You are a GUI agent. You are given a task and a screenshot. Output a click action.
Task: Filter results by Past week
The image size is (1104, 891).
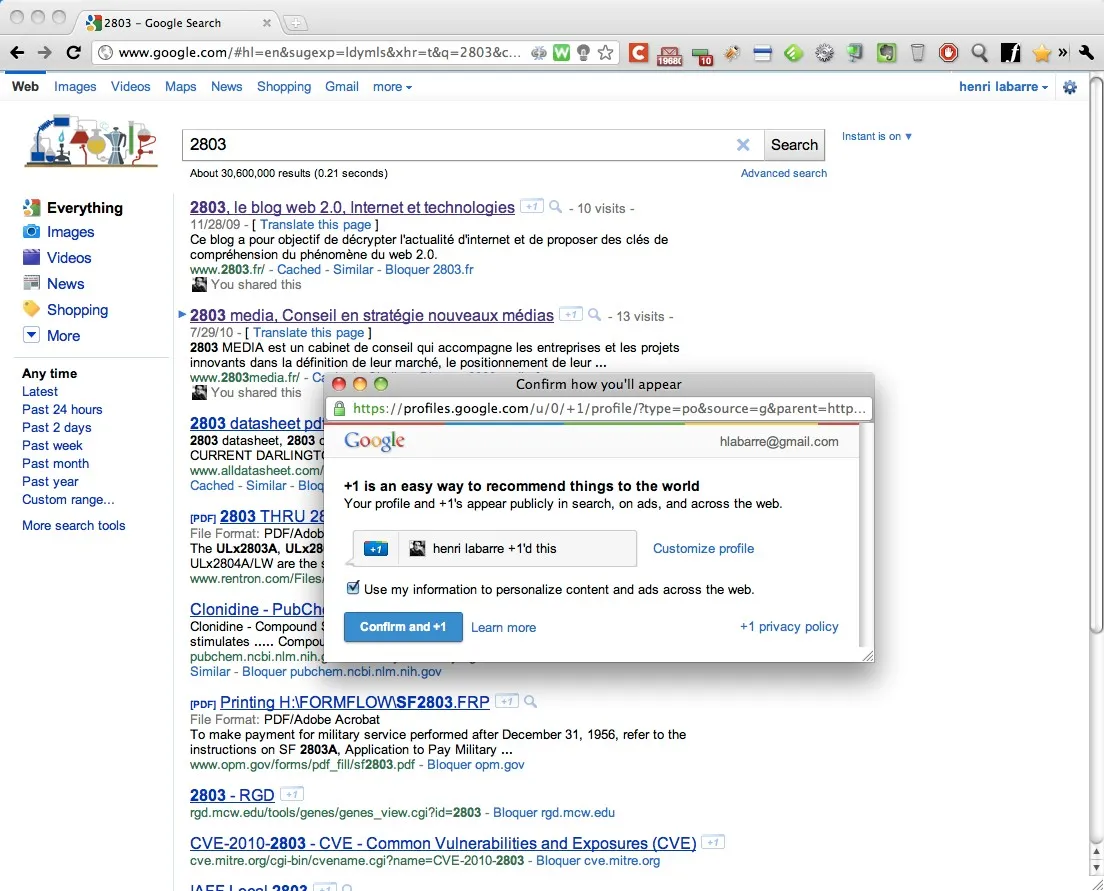52,445
